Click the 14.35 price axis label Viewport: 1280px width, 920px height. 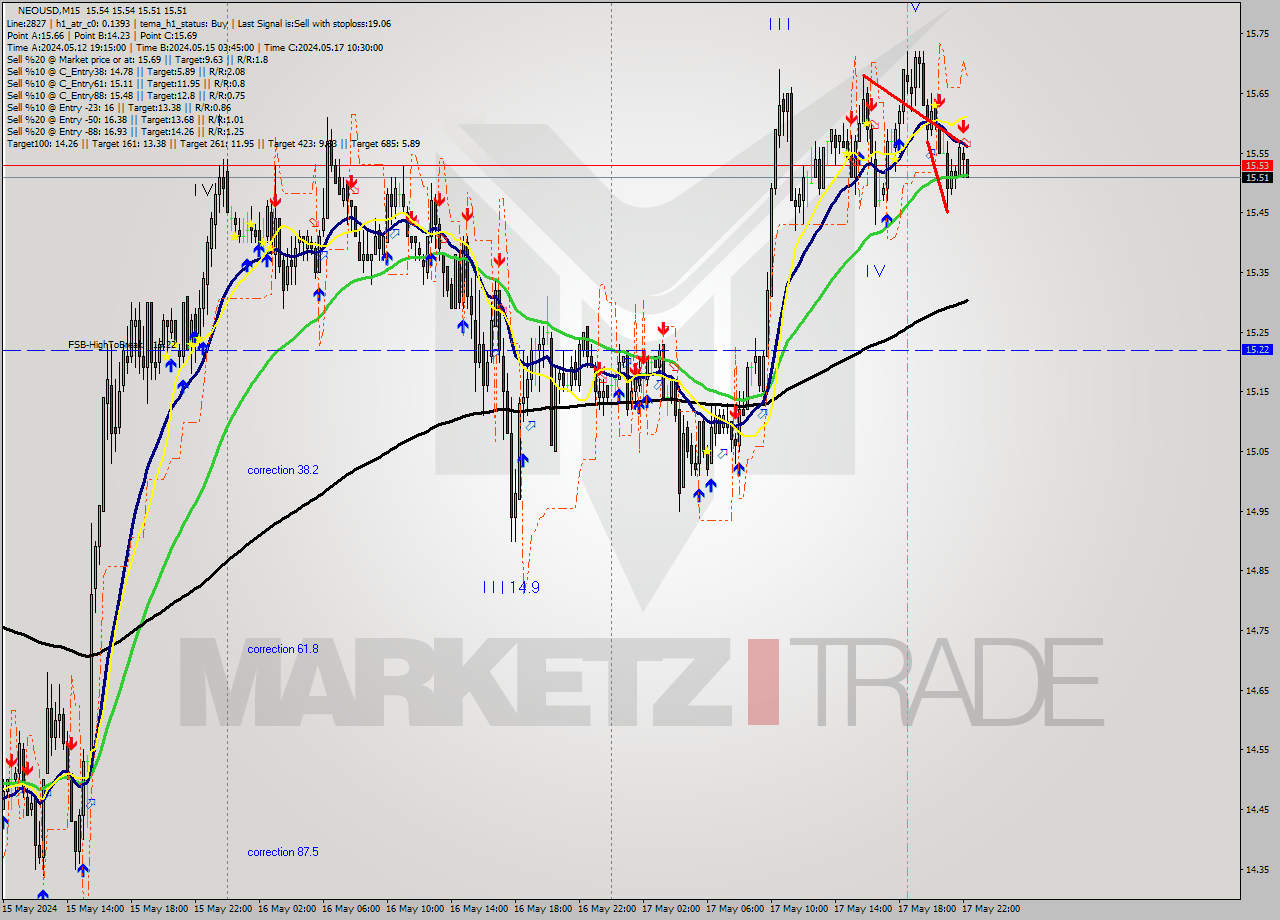tap(1257, 868)
